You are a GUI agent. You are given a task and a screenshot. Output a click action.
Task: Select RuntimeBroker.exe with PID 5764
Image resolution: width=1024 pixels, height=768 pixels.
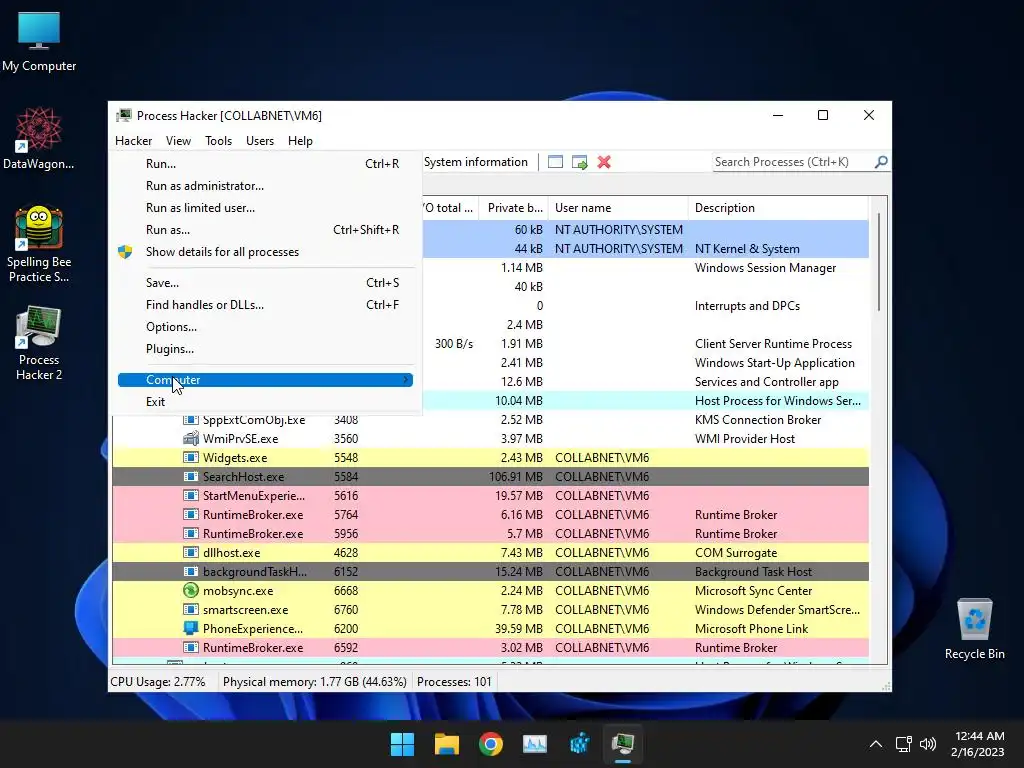(490, 515)
